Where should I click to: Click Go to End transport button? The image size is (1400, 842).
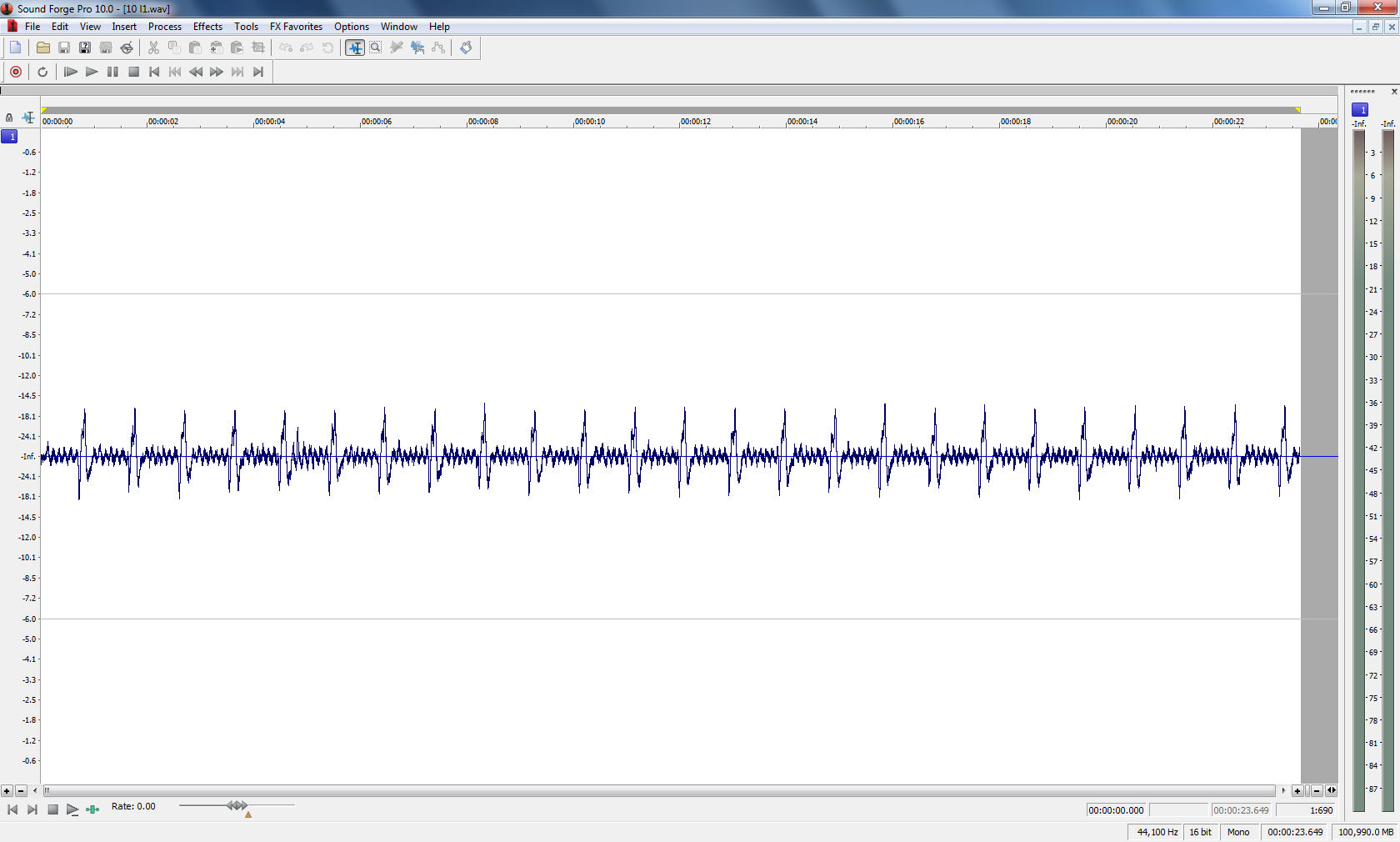pyautogui.click(x=258, y=72)
